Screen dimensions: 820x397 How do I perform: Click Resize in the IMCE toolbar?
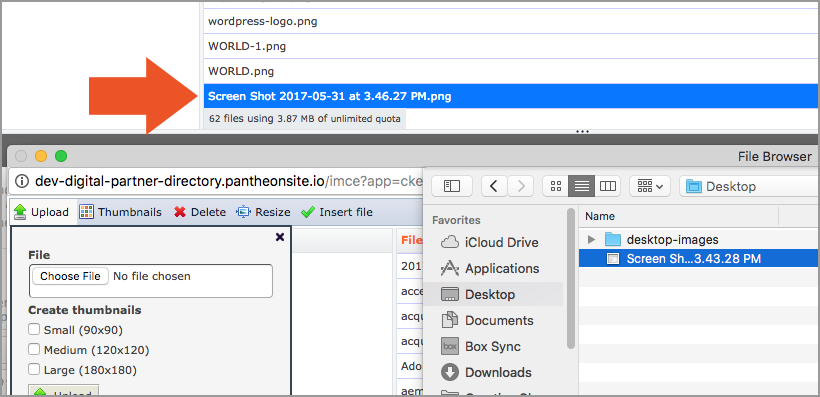pyautogui.click(x=264, y=212)
